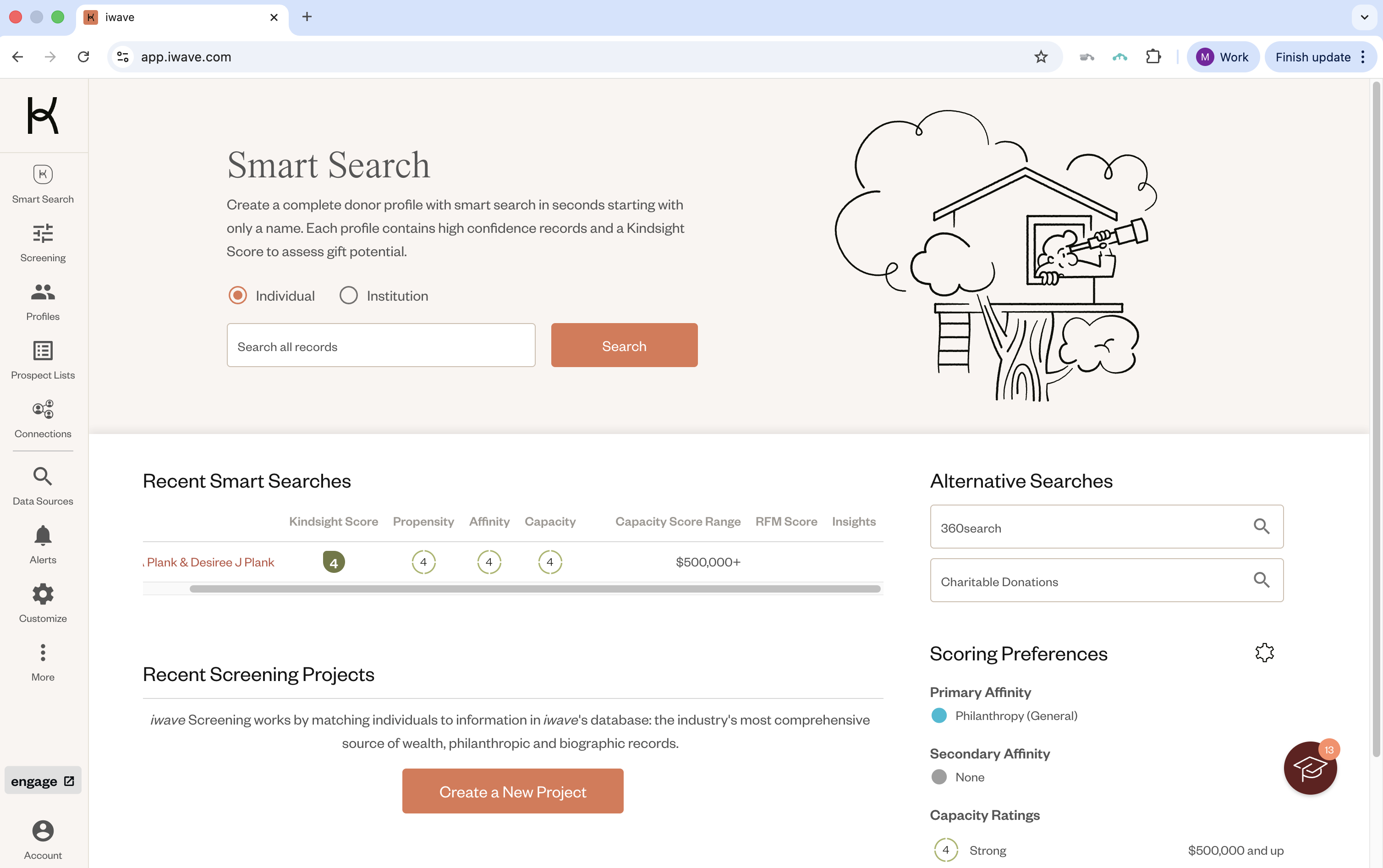Select the Individual radio option
Image resolution: width=1383 pixels, height=868 pixels.
pyautogui.click(x=237, y=296)
